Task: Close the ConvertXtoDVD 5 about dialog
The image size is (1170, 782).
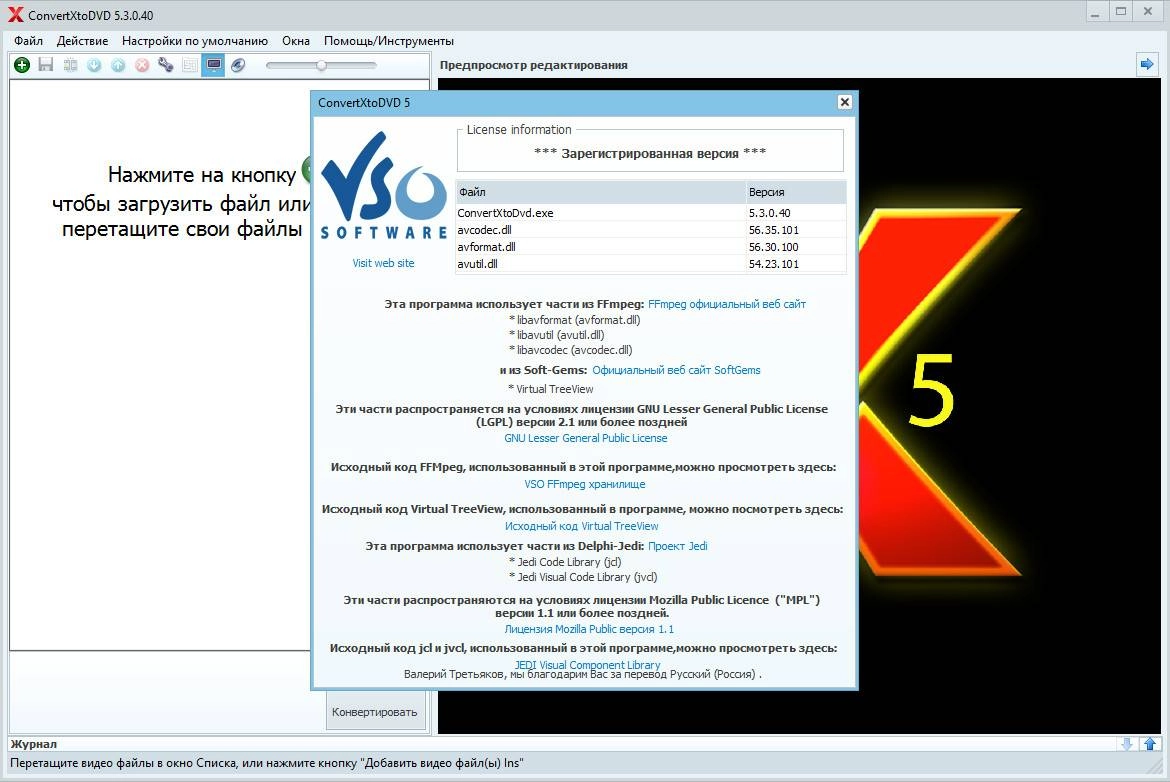Action: point(844,102)
